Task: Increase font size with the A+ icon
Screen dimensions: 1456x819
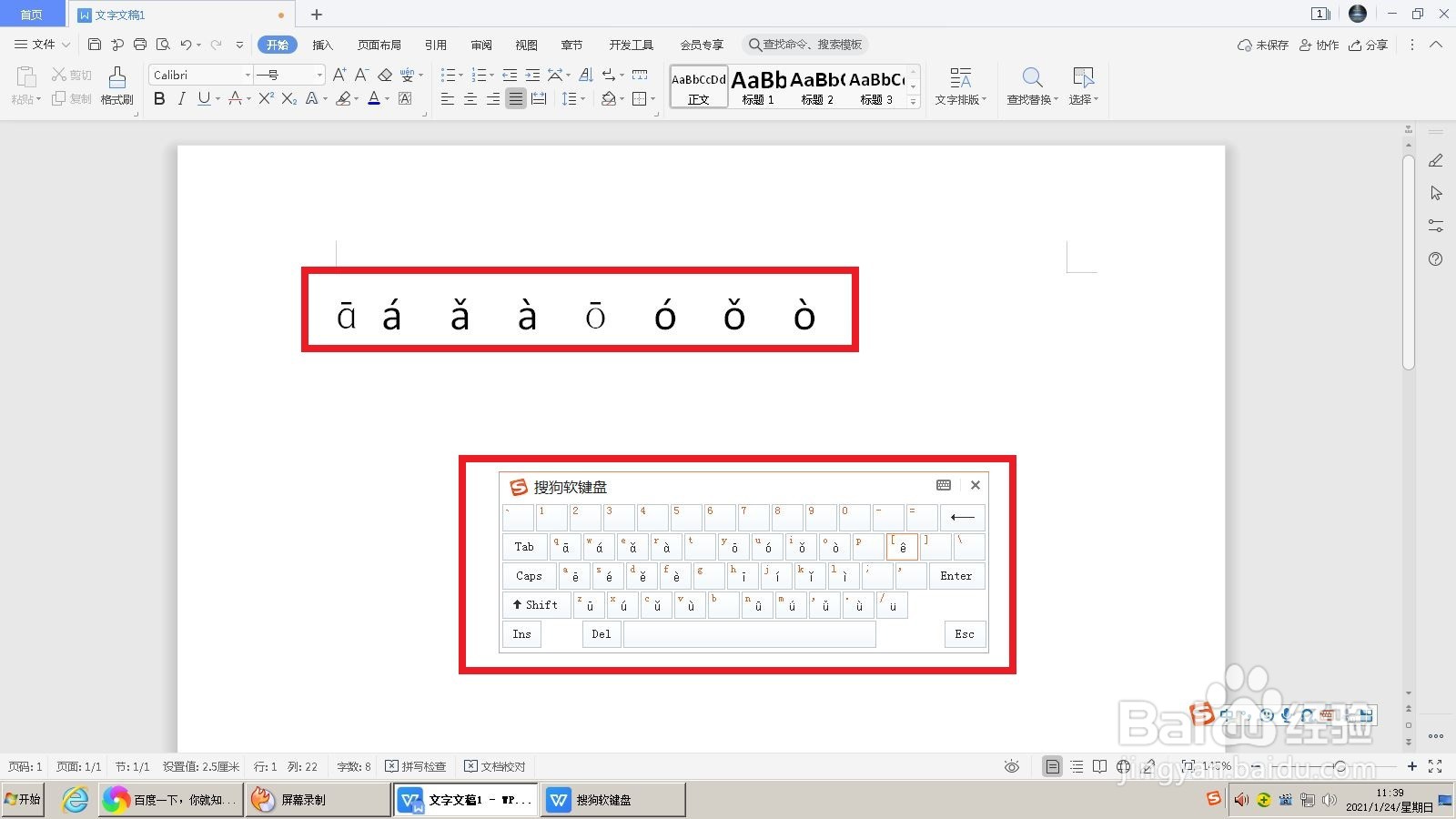Action: [339, 75]
